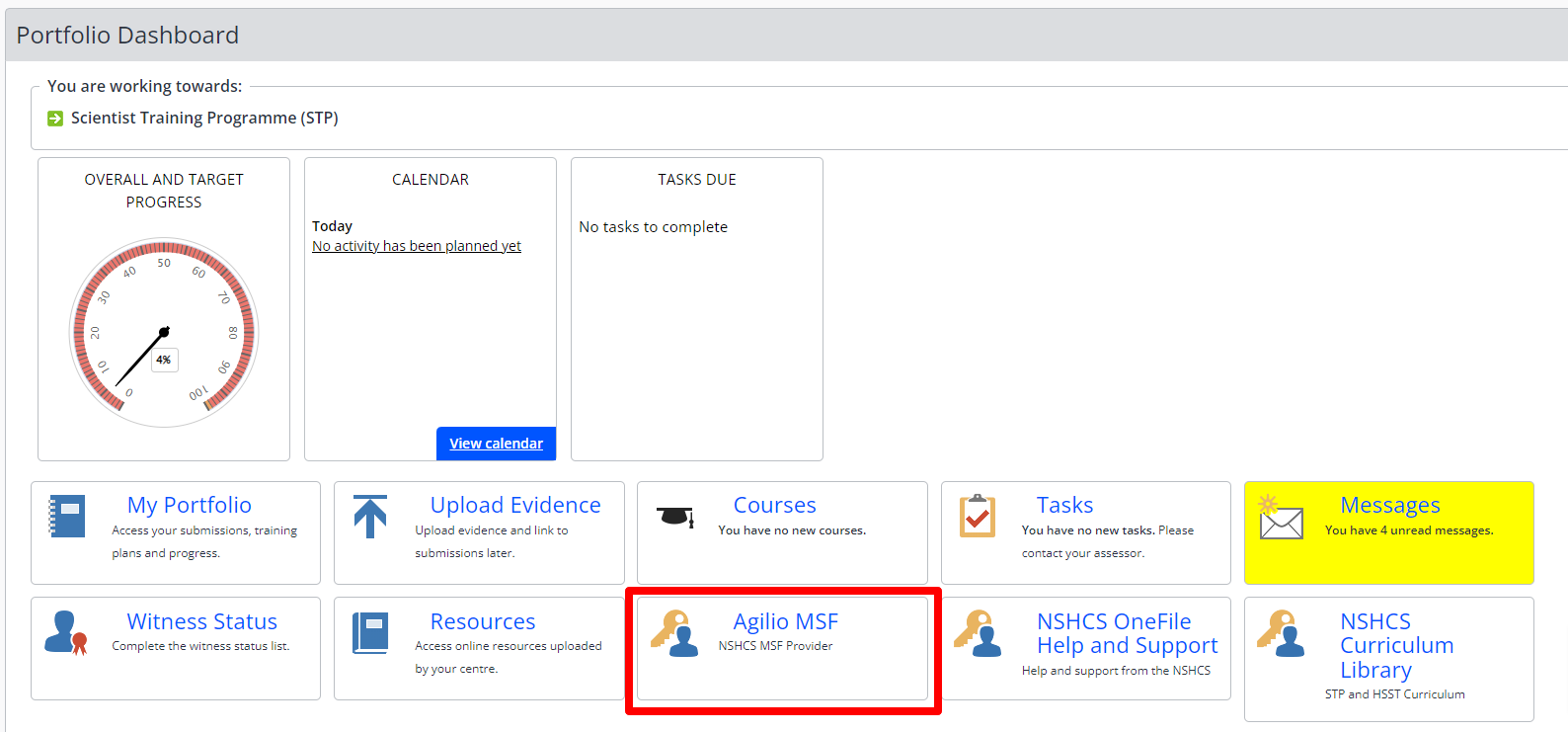Click 'Complete the witness status list.' text

click(200, 646)
